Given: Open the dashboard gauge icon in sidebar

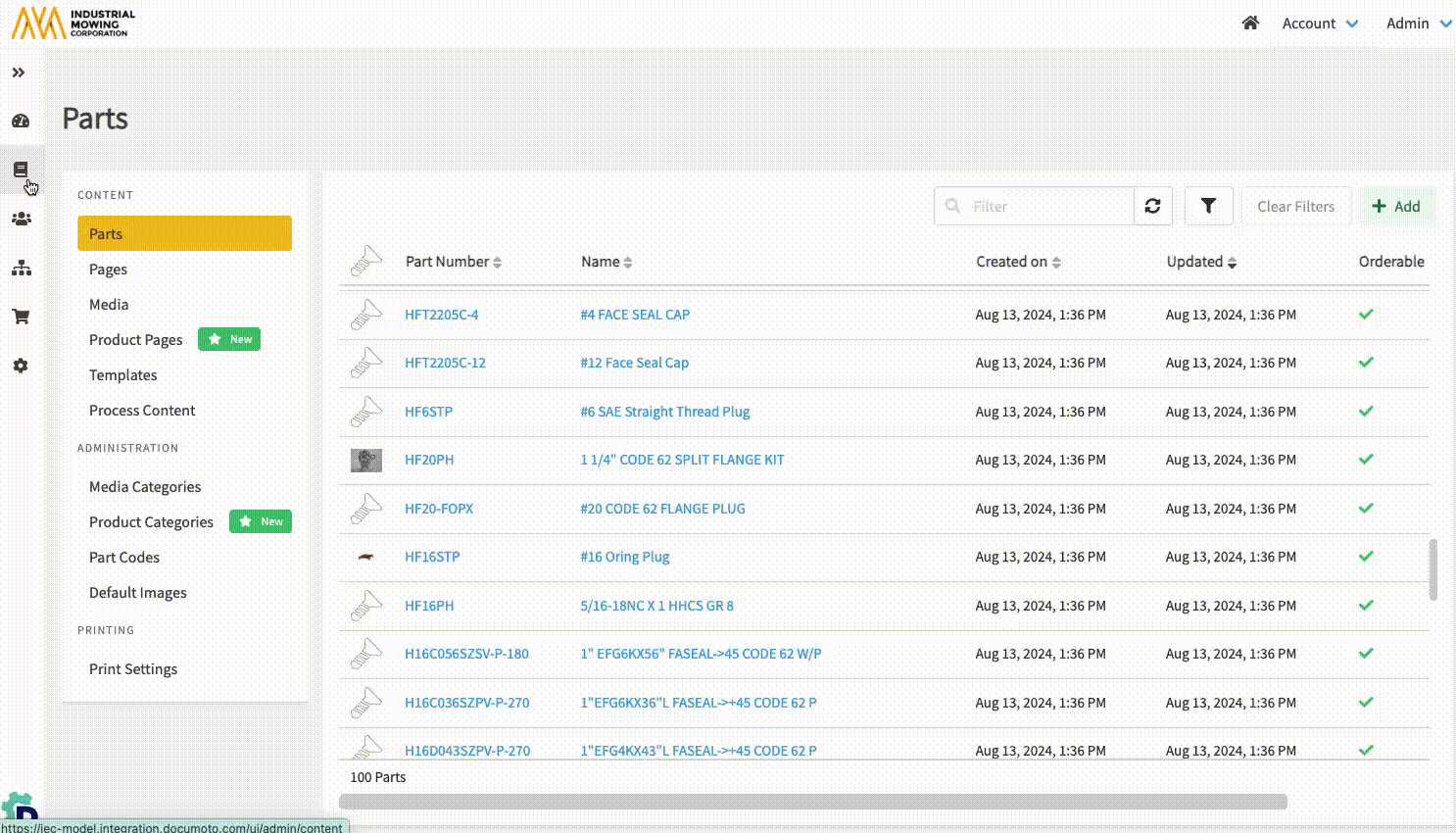Looking at the screenshot, I should tap(21, 122).
